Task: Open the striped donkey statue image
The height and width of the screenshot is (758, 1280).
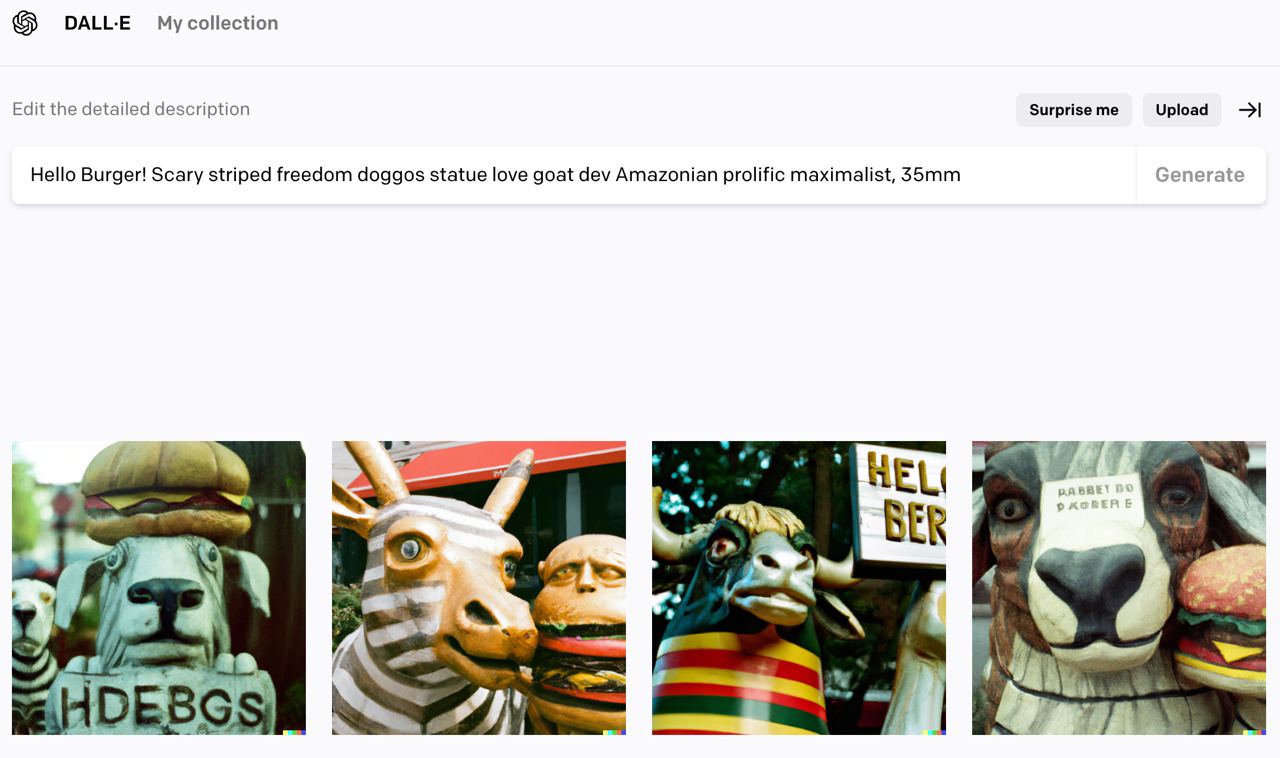Action: (479, 588)
